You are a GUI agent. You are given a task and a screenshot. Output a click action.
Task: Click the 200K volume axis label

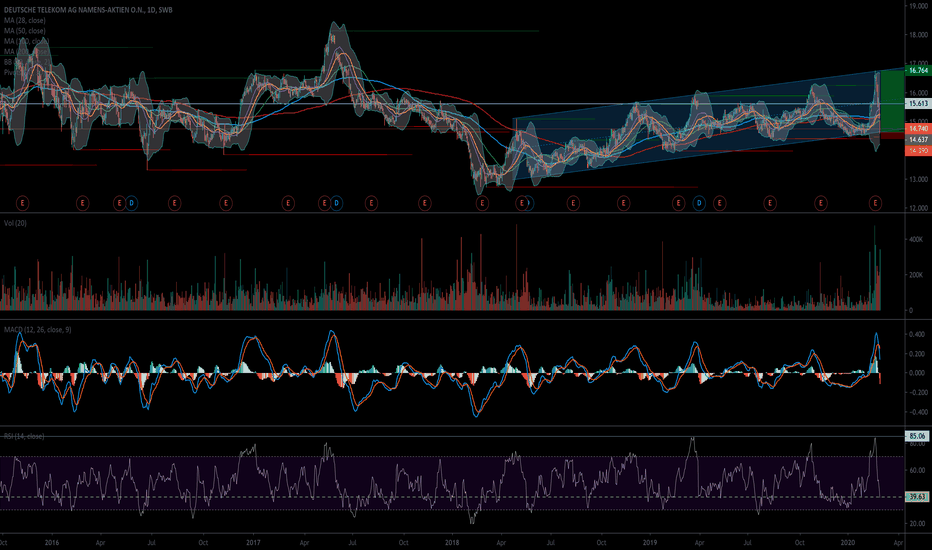click(x=915, y=275)
